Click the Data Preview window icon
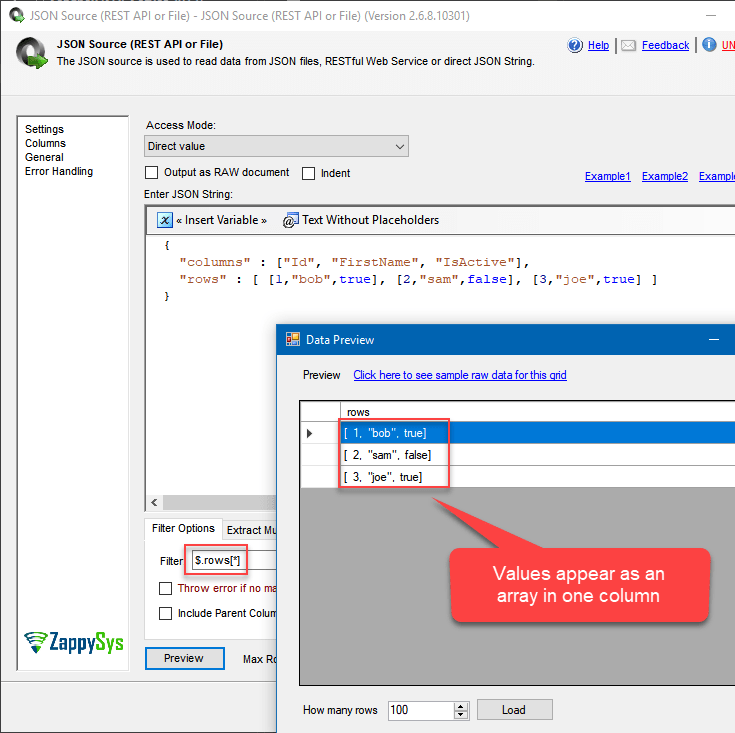Screen dimensions: 735x733 [293, 339]
